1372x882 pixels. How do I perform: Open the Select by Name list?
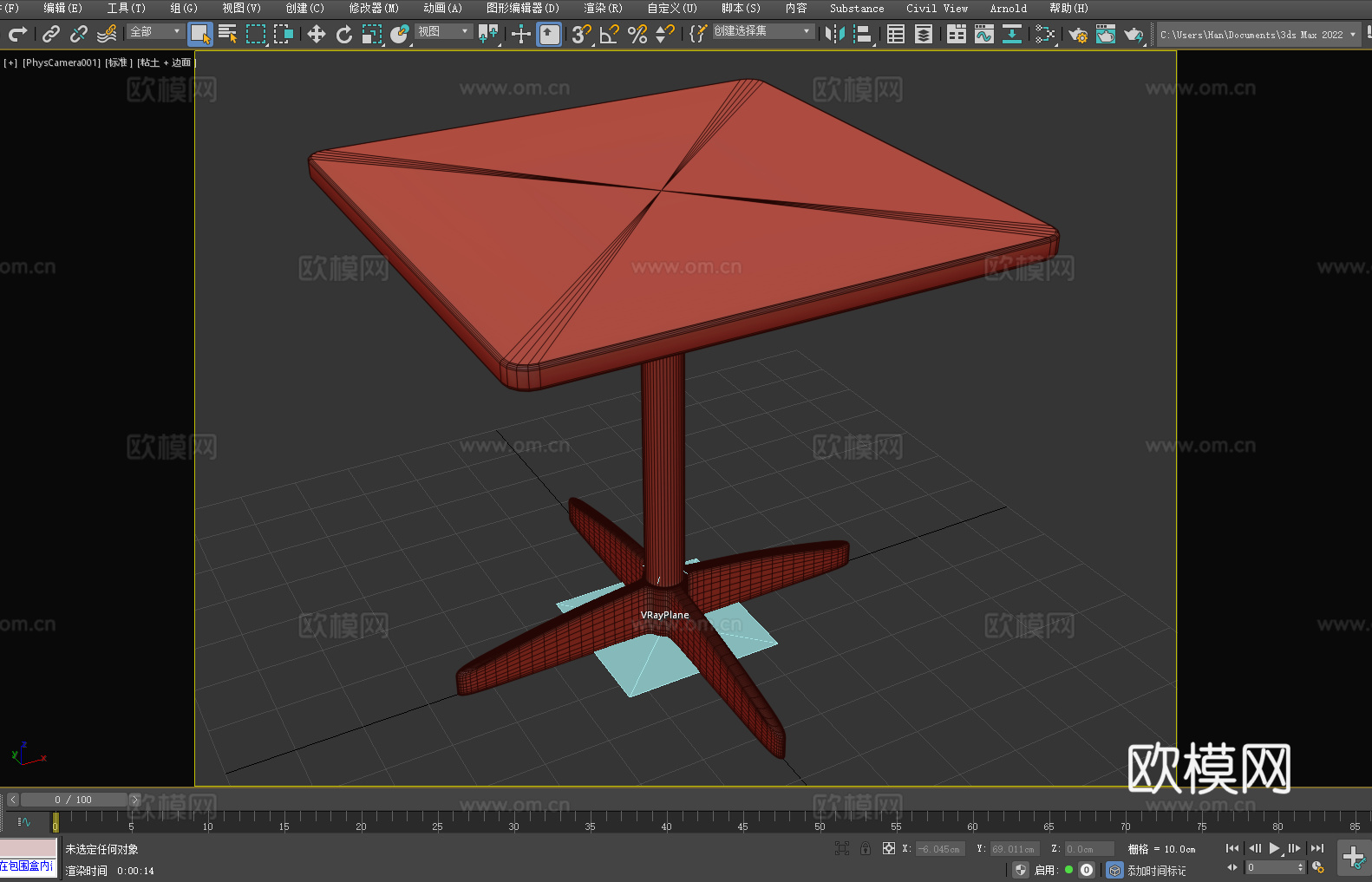point(228,34)
